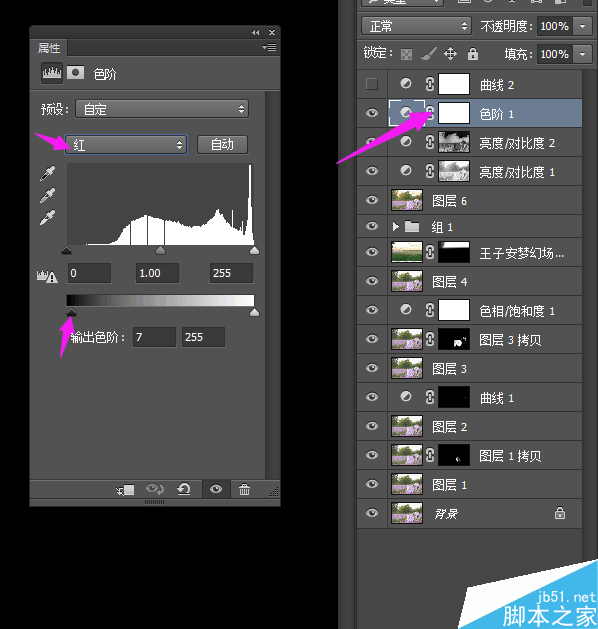Screen dimensions: 598x629
Task: Click the 色相/饱和度 1 adjustment icon
Action: [406, 309]
